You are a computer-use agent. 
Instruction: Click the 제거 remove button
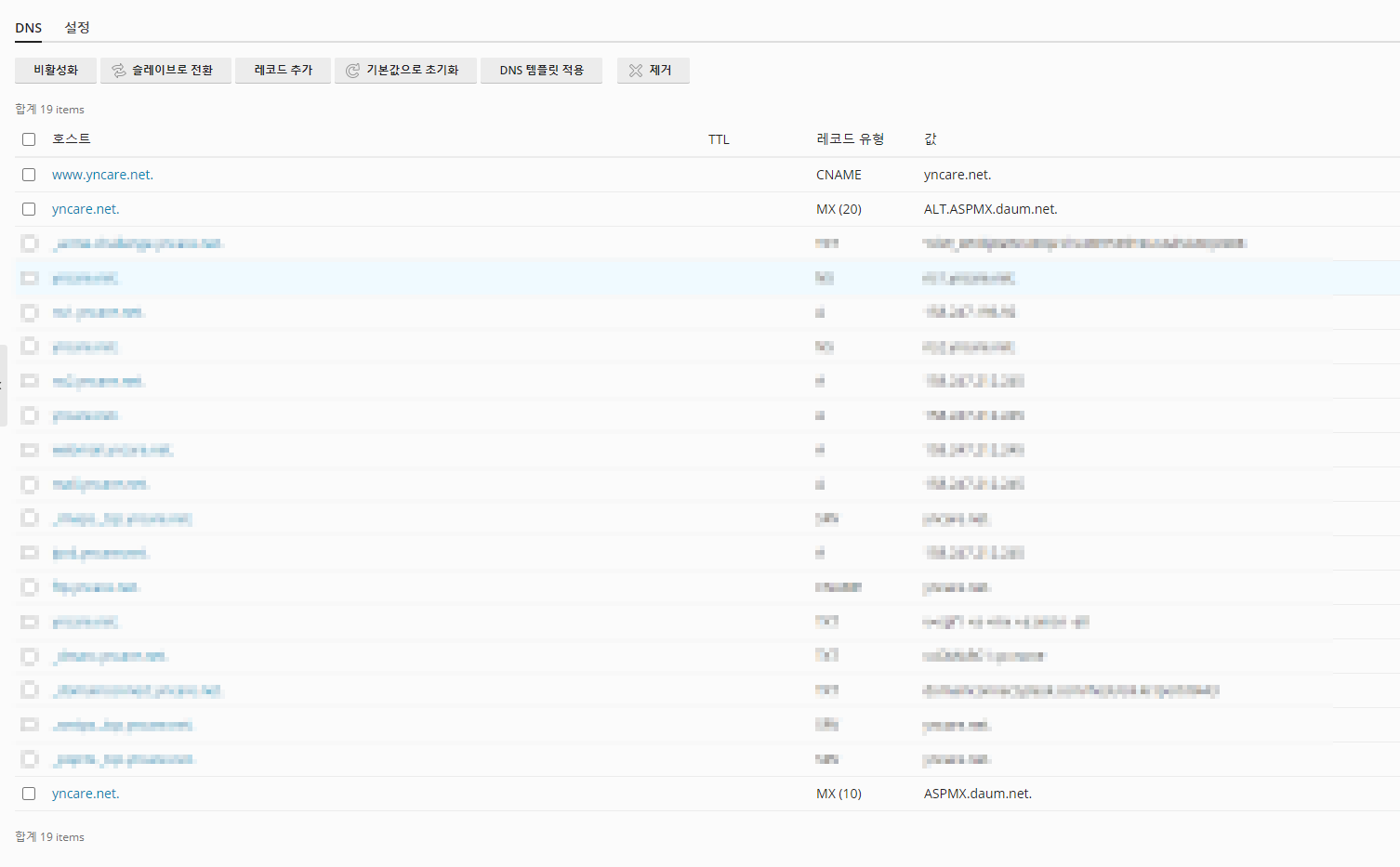(x=653, y=71)
